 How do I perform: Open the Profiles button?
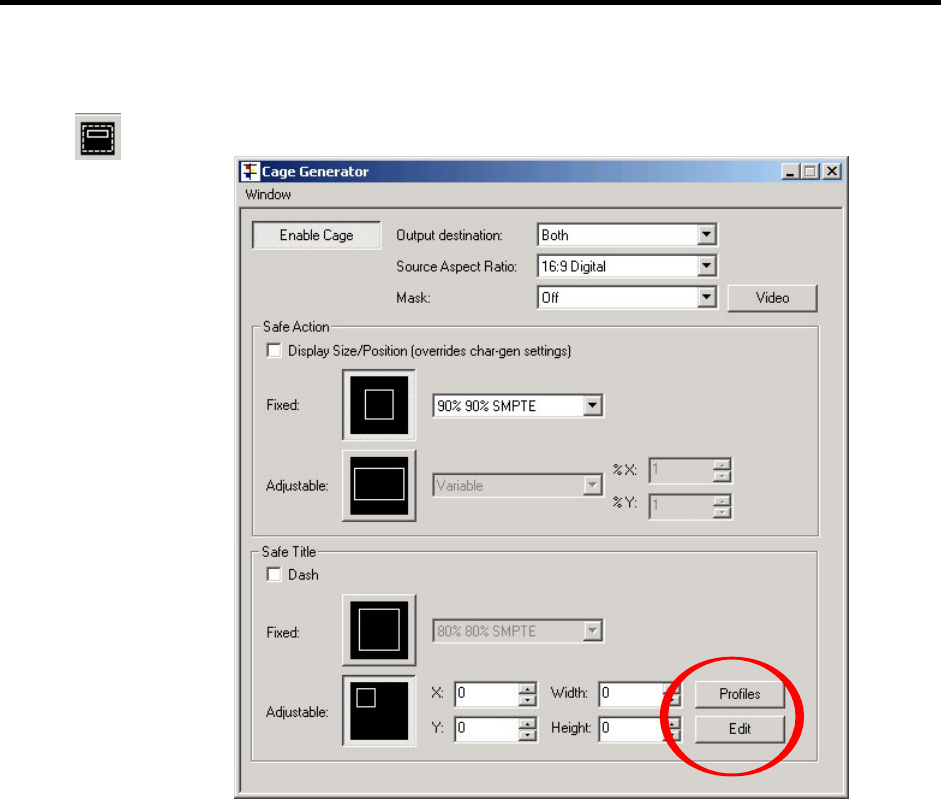[739, 694]
